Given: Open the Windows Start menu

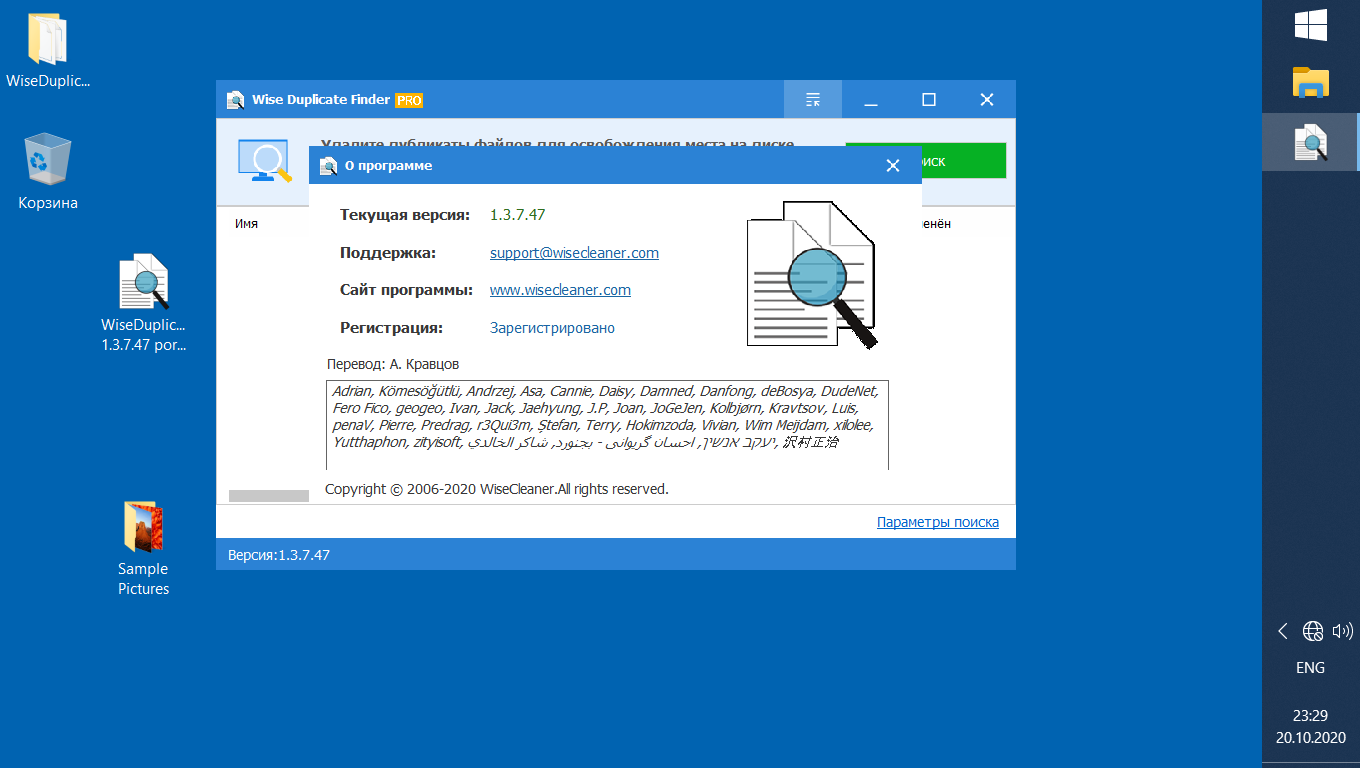Looking at the screenshot, I should [1310, 25].
